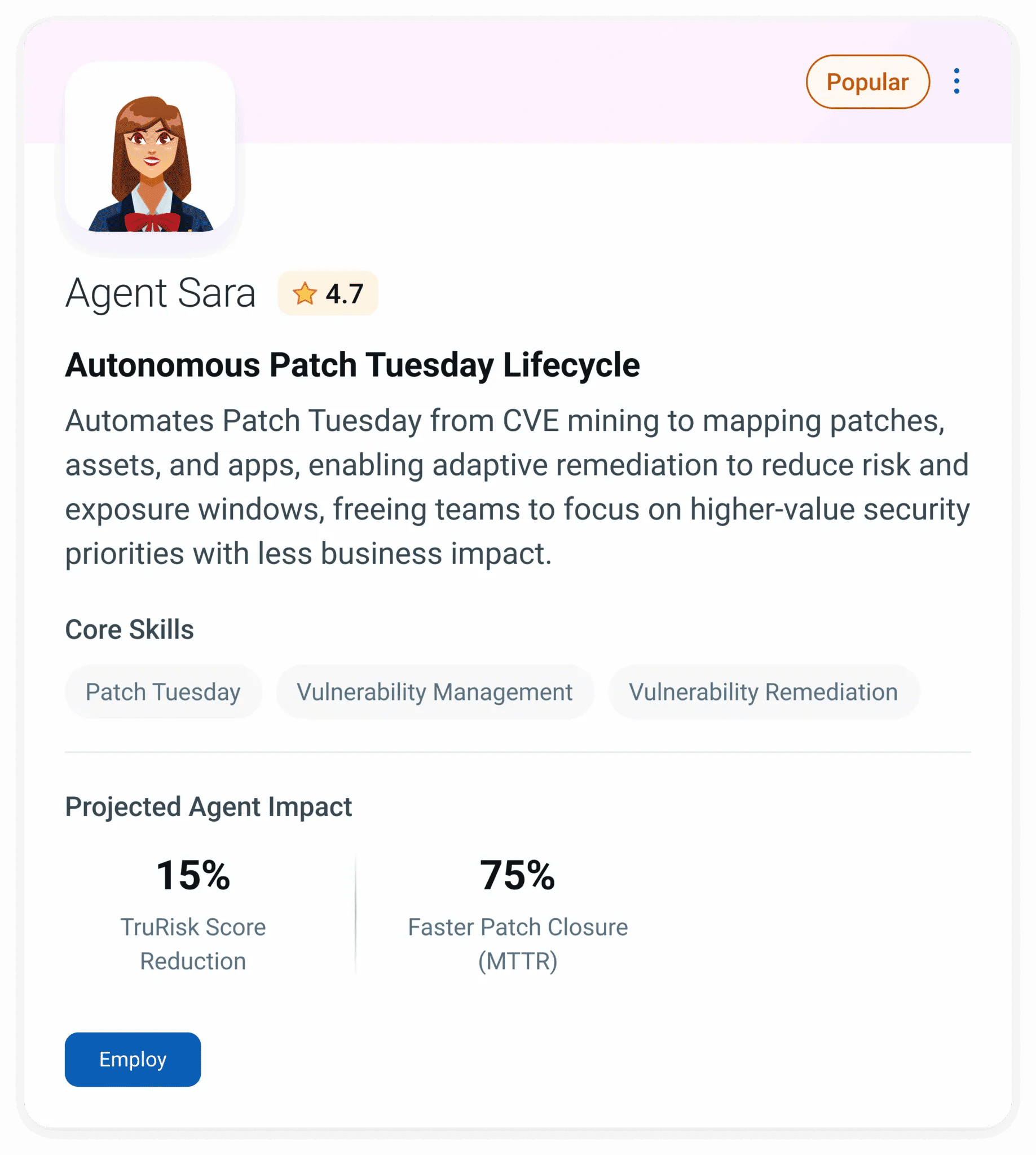Click the Agent Sara name

point(161,293)
